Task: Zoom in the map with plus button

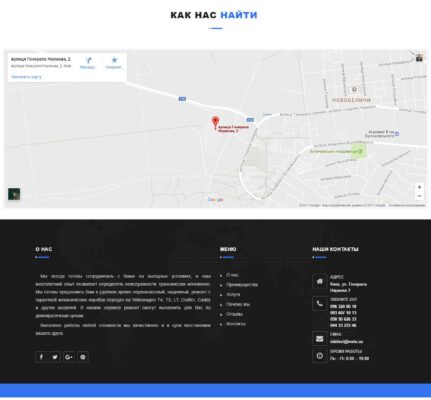Action: pyautogui.click(x=419, y=187)
